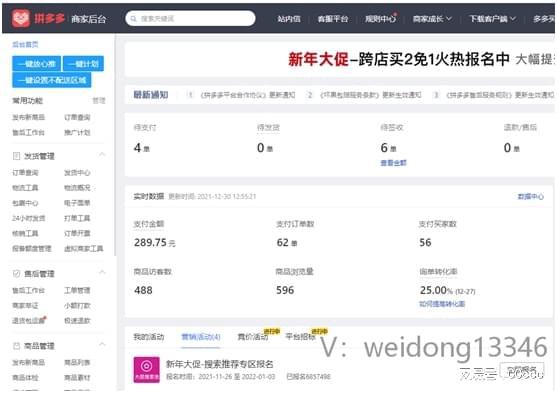Open 订单查询 under 常用功能
The height and width of the screenshot is (393, 557).
click(77, 117)
